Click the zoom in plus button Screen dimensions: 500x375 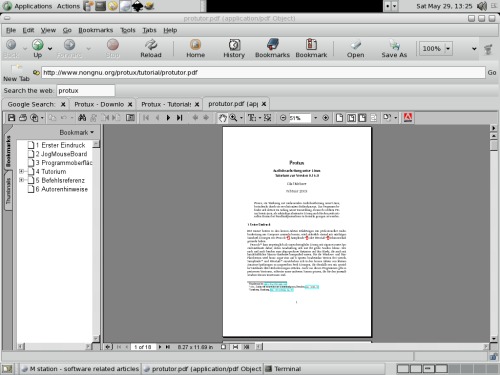click(326, 118)
